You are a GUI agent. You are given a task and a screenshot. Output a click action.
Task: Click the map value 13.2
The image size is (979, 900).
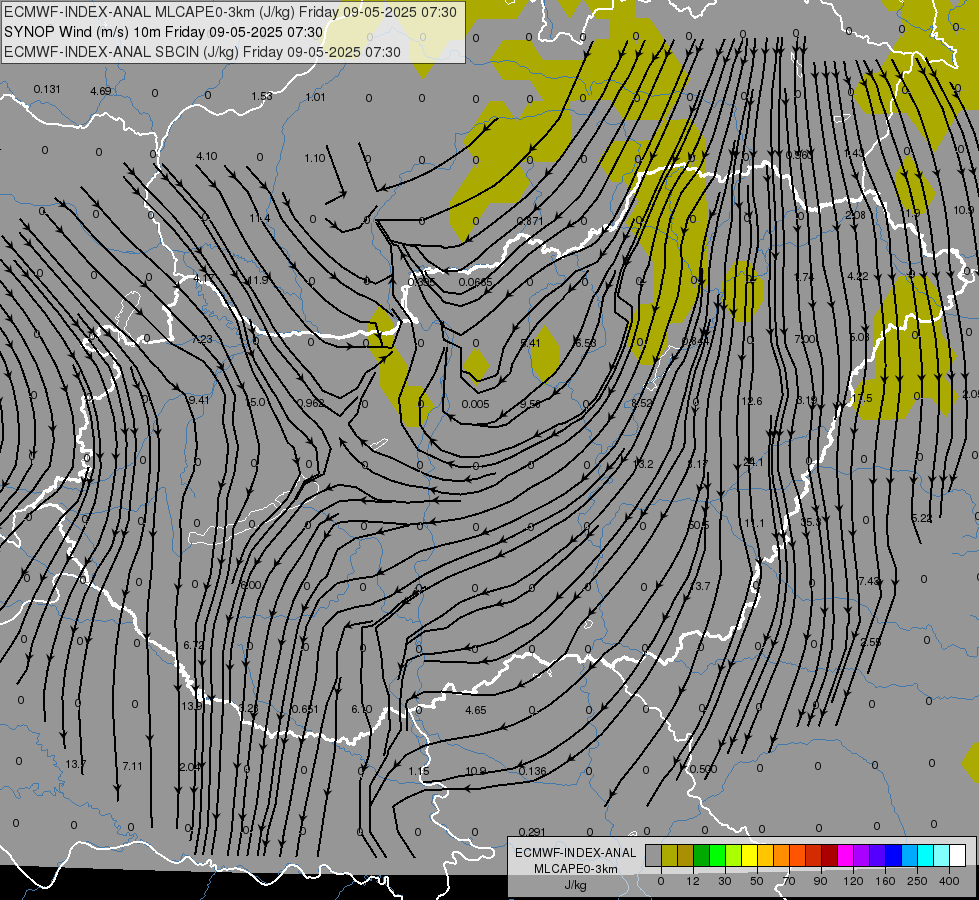pos(642,464)
